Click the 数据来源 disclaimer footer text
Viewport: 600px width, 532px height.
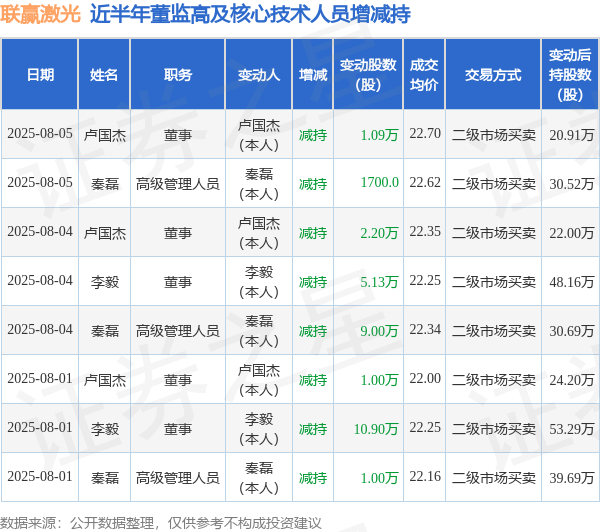pos(161,523)
